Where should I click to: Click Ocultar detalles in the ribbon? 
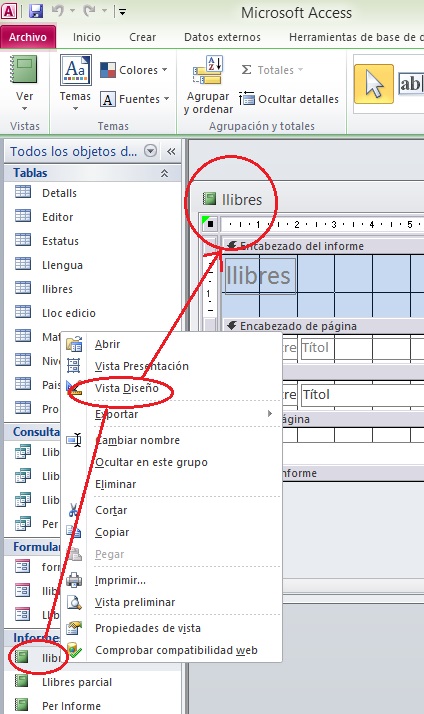tap(289, 99)
